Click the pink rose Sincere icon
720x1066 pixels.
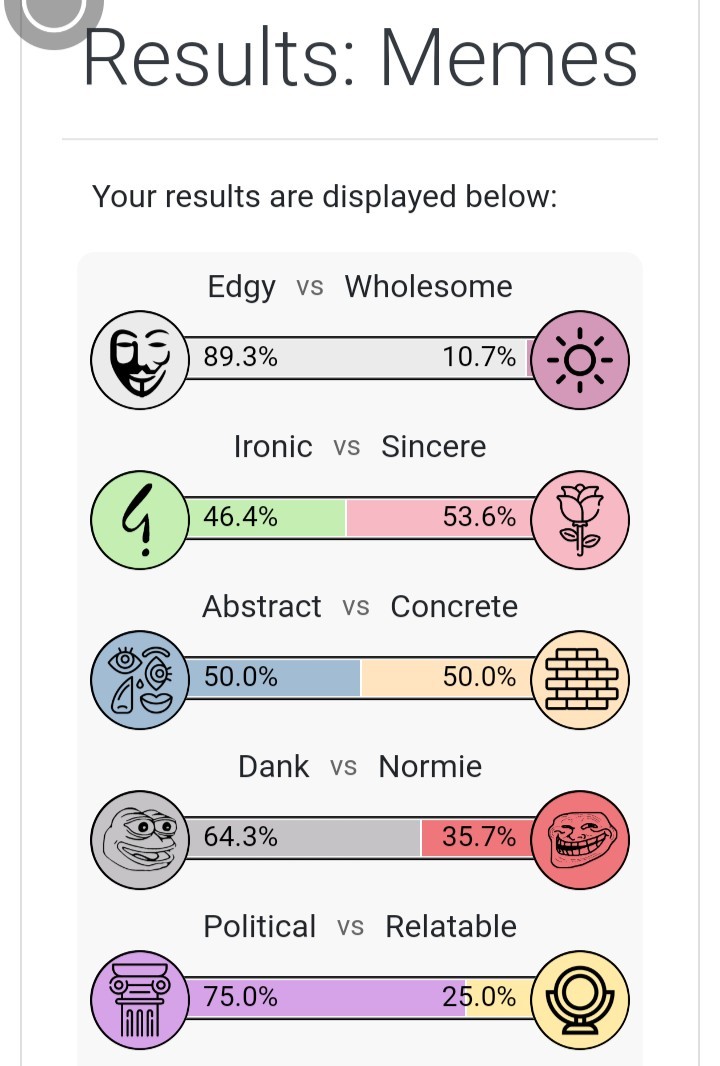[x=579, y=518]
